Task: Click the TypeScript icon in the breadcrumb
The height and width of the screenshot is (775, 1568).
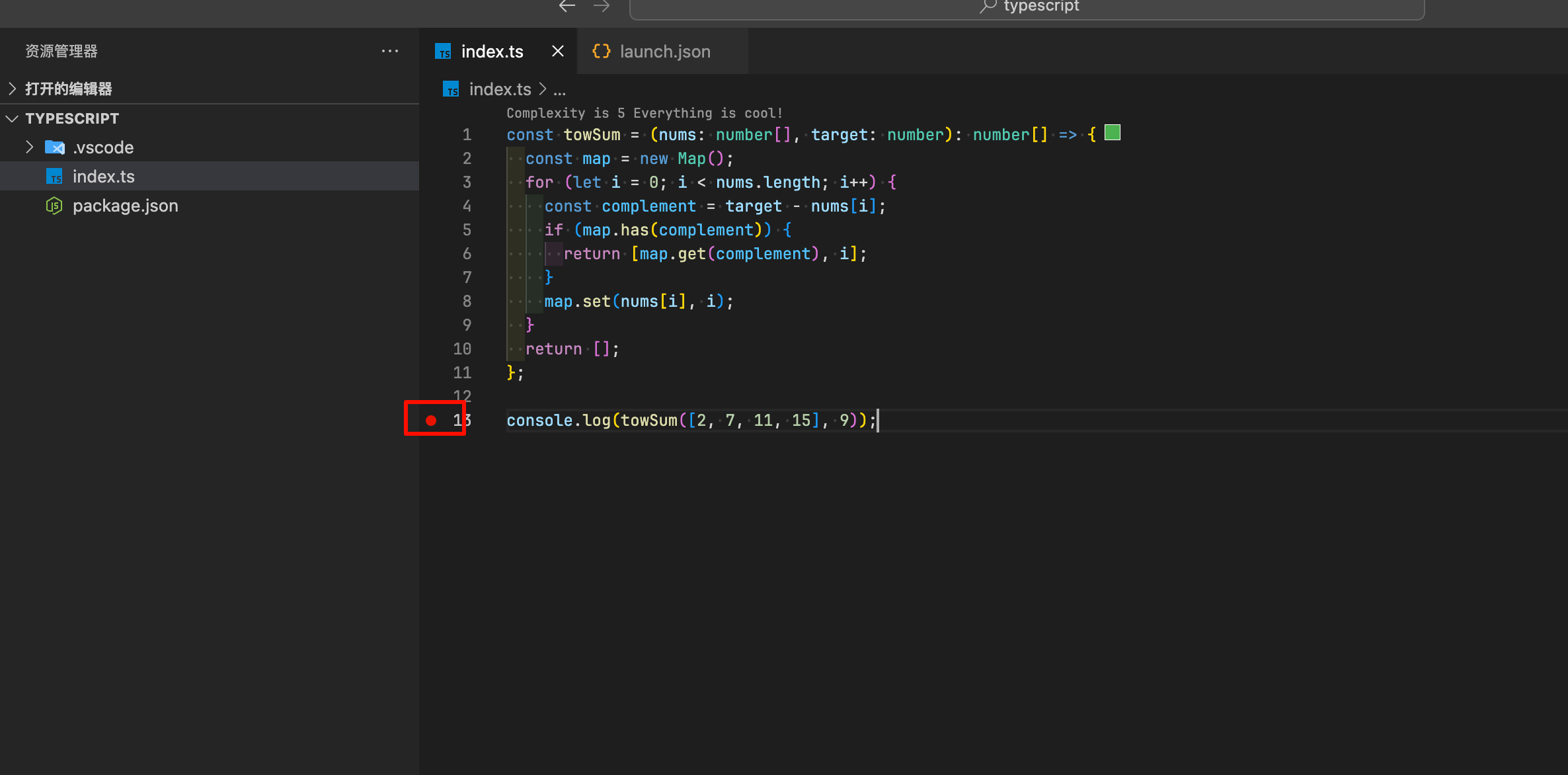Action: (x=451, y=89)
